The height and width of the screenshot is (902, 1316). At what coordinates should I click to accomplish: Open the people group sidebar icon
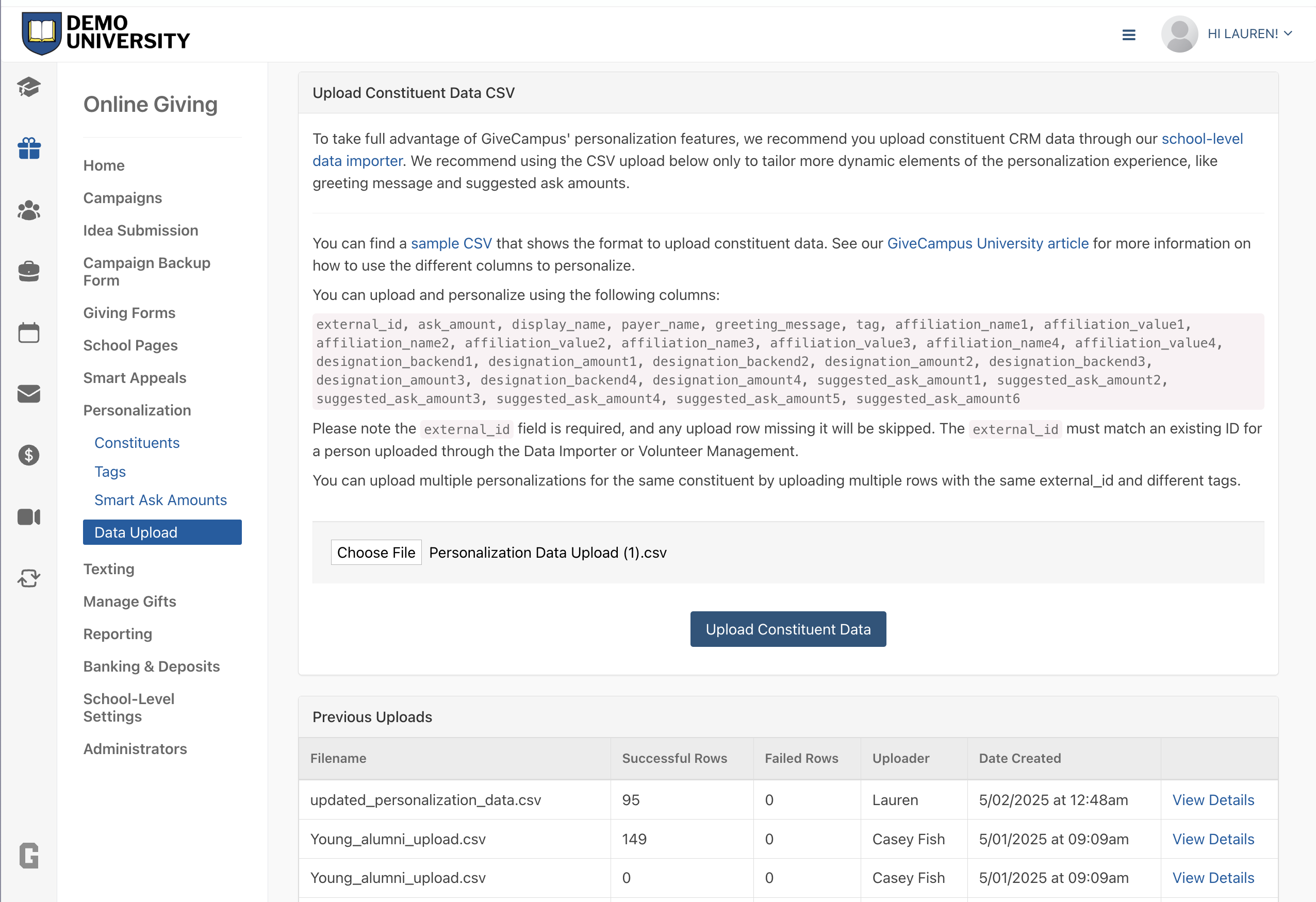[x=29, y=210]
